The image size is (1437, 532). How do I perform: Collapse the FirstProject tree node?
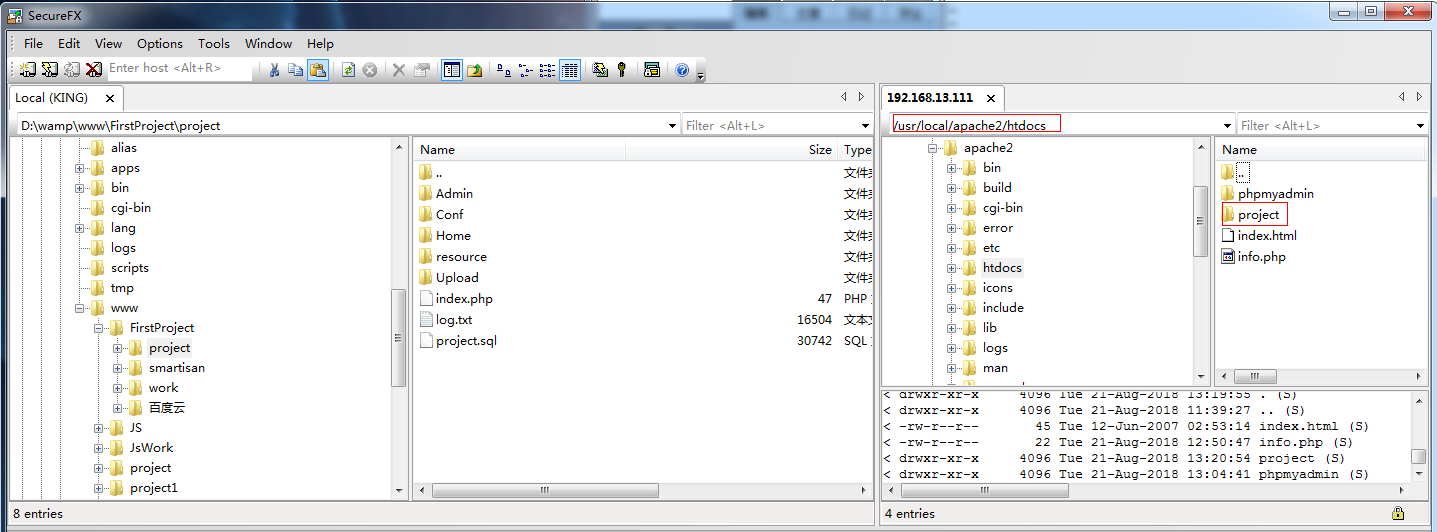(x=99, y=328)
